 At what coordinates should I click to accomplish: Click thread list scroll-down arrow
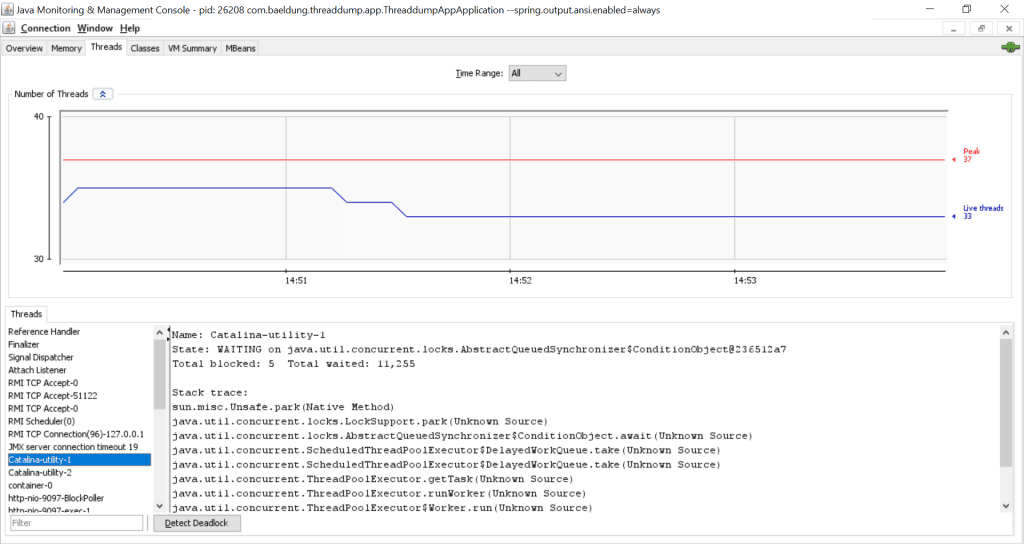(159, 505)
